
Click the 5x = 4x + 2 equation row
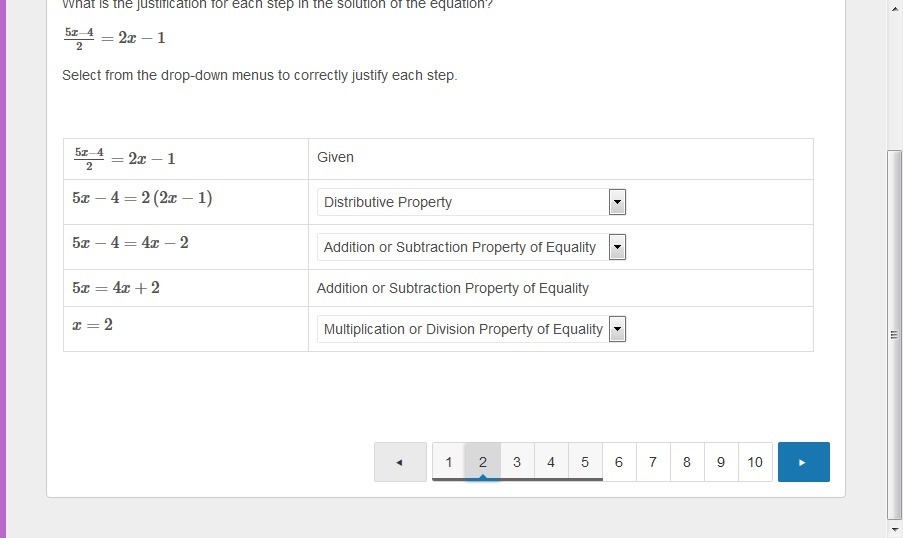pyautogui.click(x=185, y=288)
